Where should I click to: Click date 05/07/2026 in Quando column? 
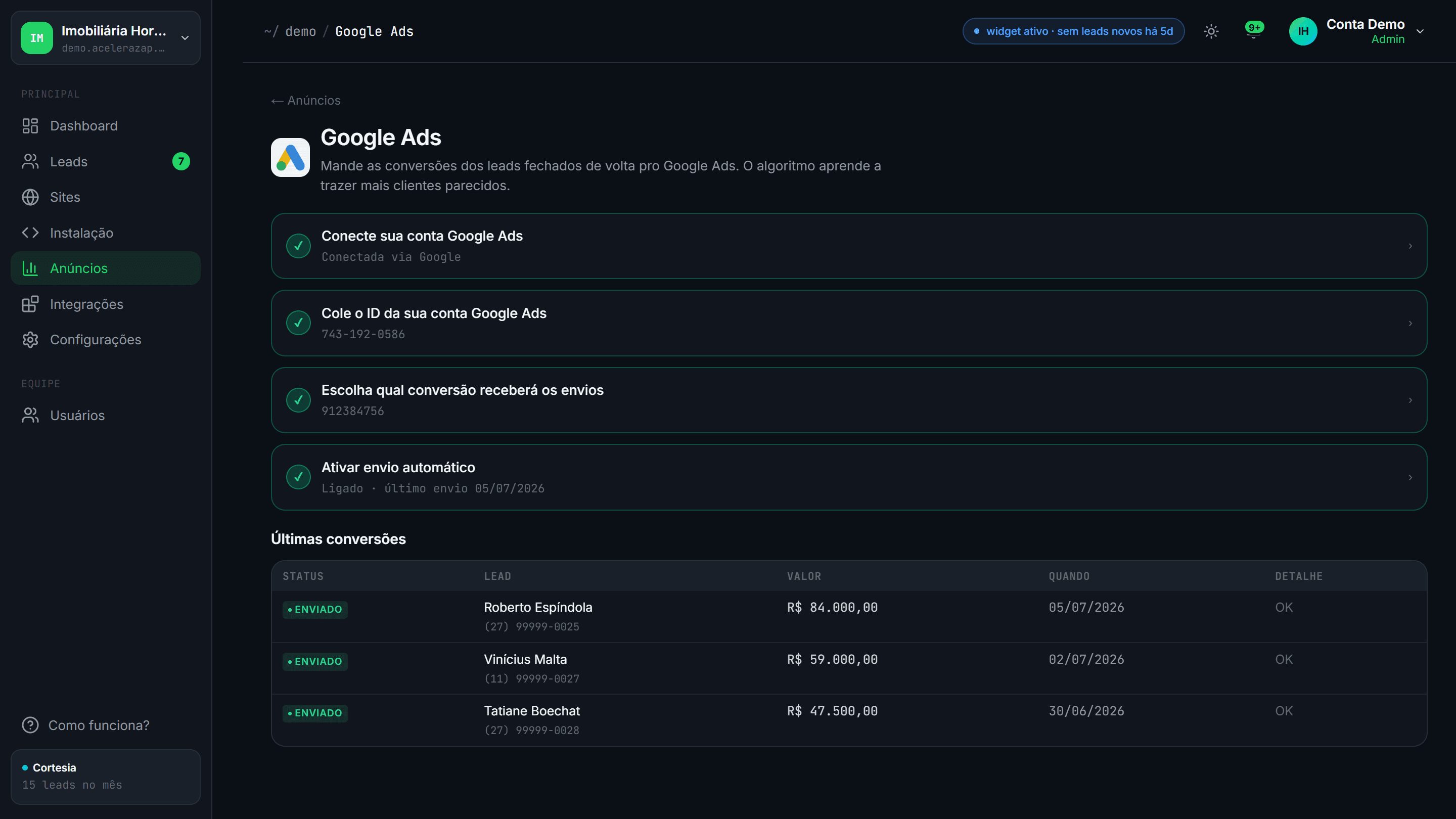1086,608
